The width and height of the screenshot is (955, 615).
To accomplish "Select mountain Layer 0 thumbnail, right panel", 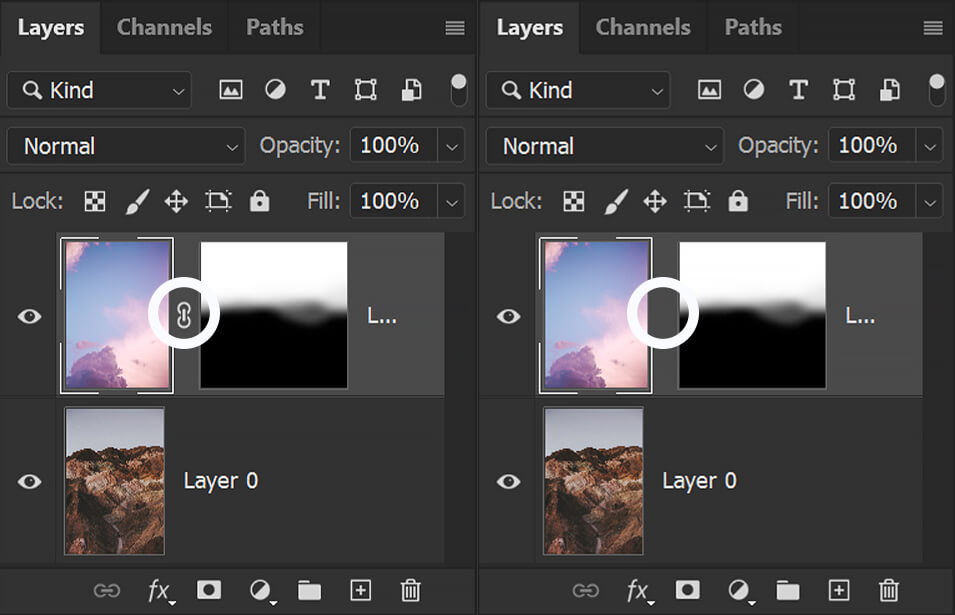I will tap(594, 481).
